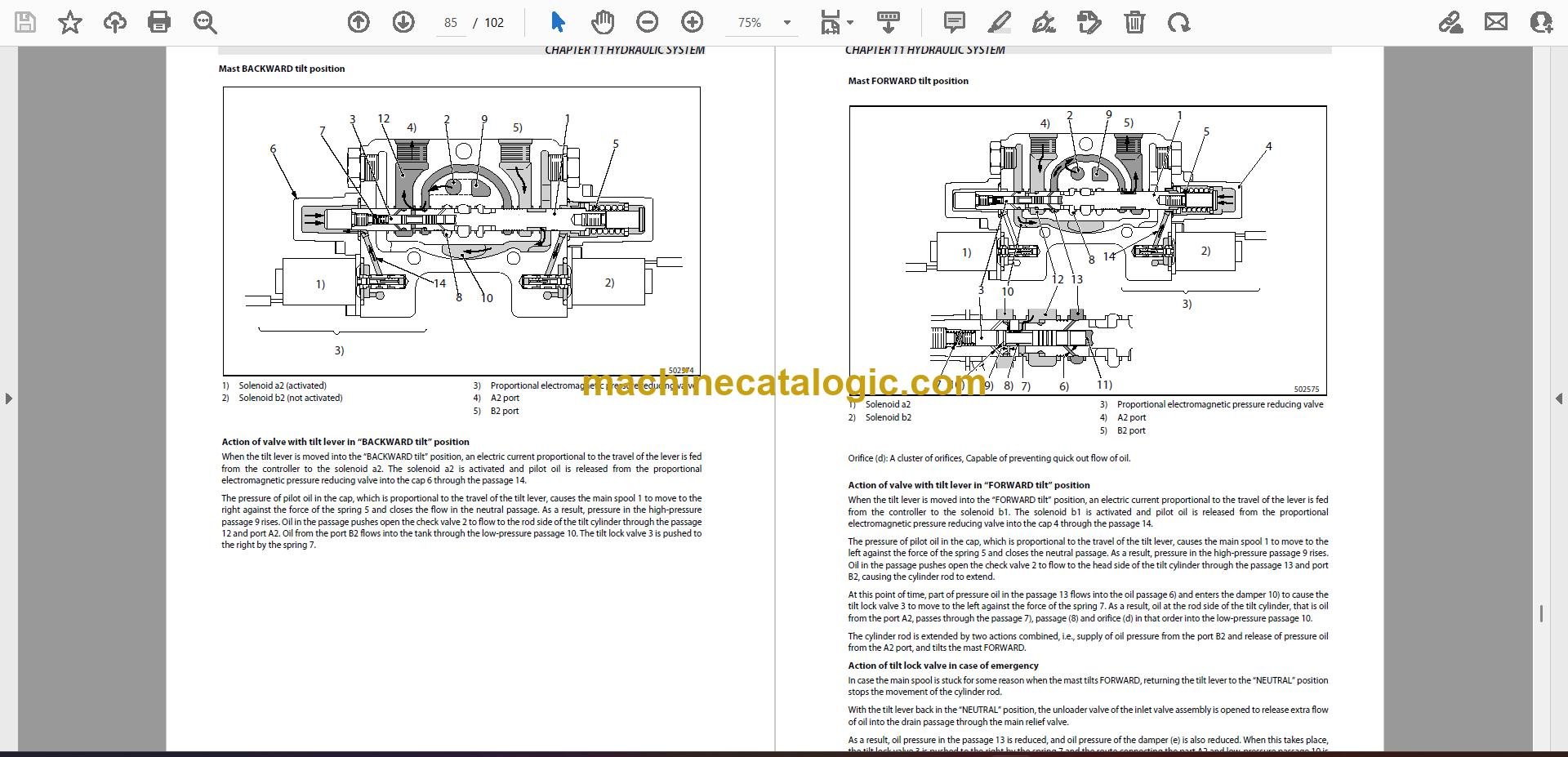Send file by email envelope icon
1568x757 pixels.
pyautogui.click(x=1495, y=22)
